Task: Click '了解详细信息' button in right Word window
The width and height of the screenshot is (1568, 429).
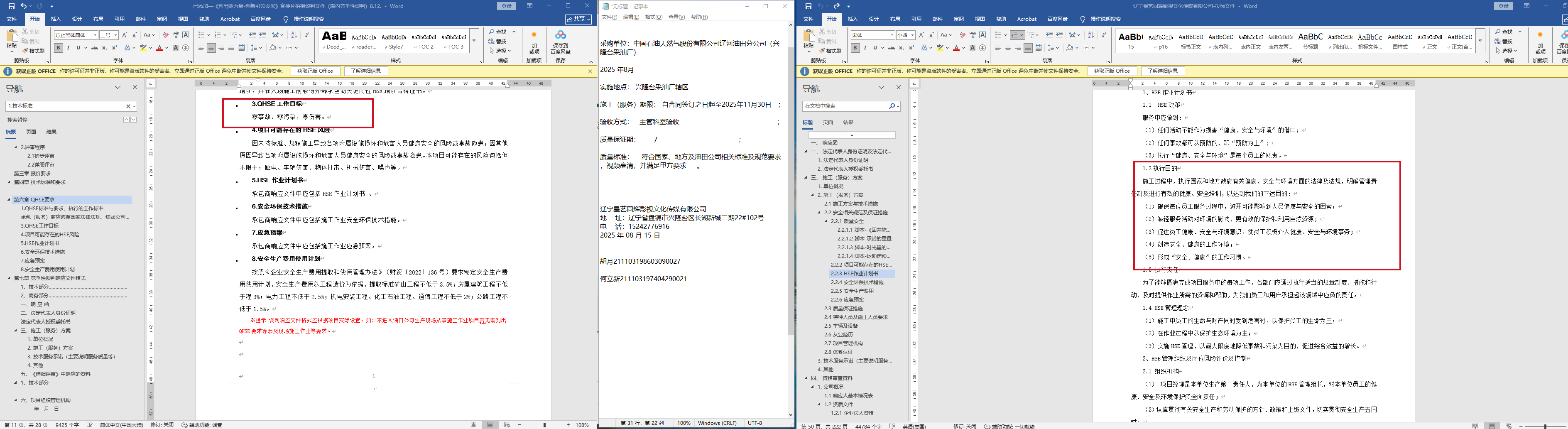Action: click(x=1163, y=71)
